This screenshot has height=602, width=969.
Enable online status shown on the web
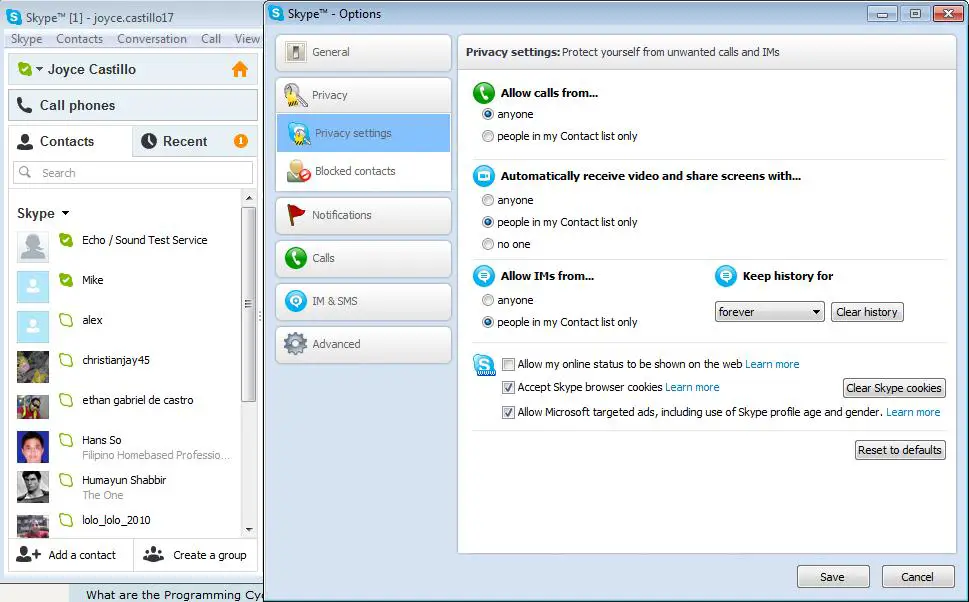(508, 364)
